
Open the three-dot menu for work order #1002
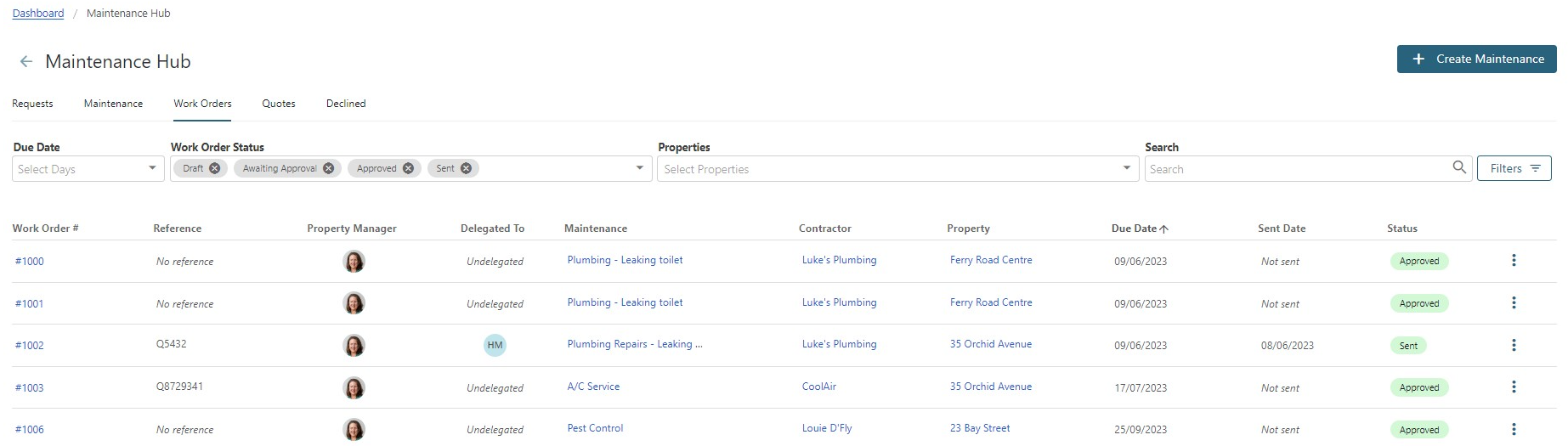pyautogui.click(x=1514, y=345)
